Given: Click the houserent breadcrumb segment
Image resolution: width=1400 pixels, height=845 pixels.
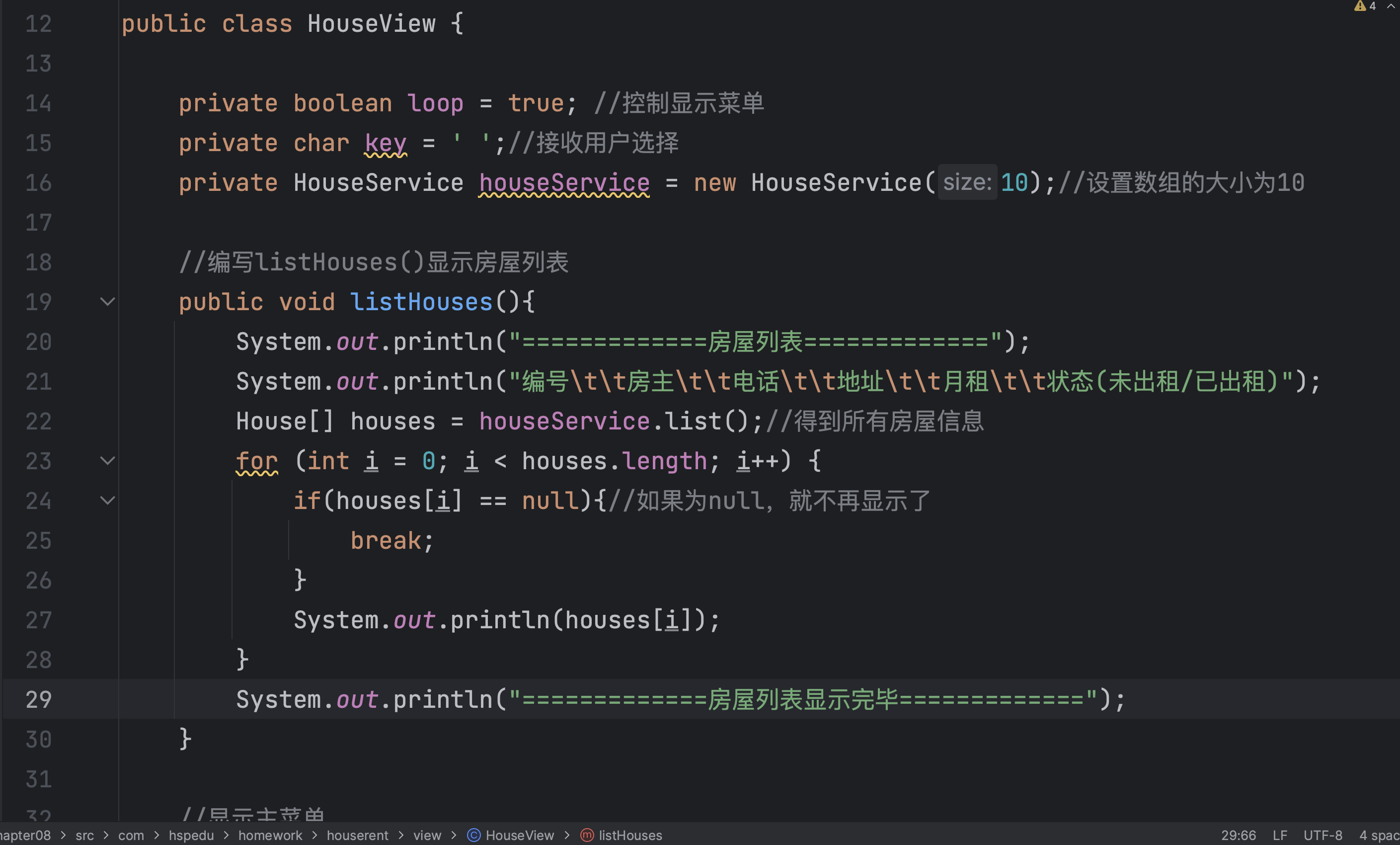Looking at the screenshot, I should (x=357, y=835).
